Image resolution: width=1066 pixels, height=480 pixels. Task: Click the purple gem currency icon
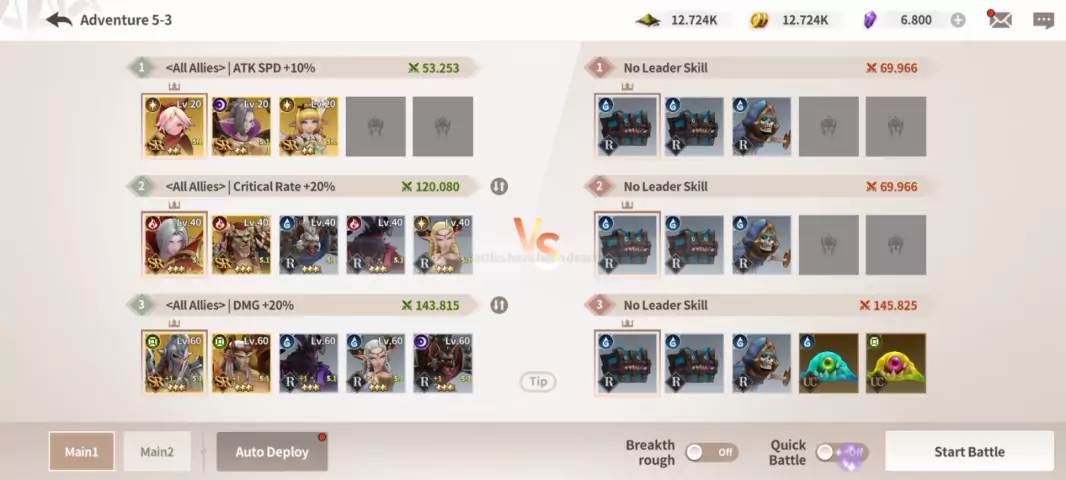point(870,20)
